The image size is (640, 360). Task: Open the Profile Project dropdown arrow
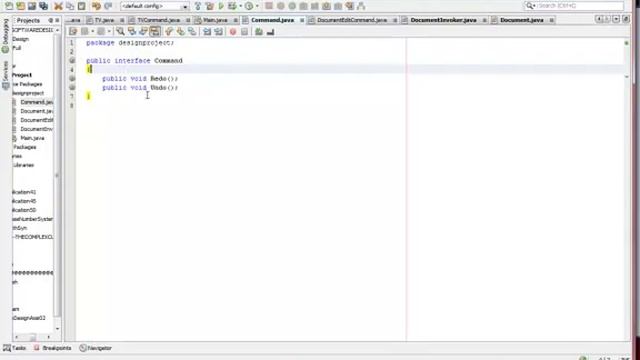click(x=257, y=6)
